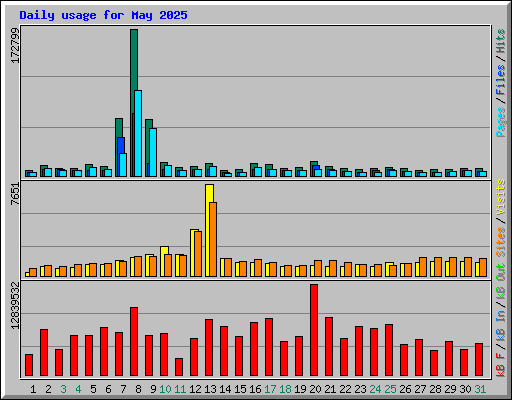This screenshot has height=400, width=512.
Task: Click the 12839532 axis value
Action: click(15, 305)
